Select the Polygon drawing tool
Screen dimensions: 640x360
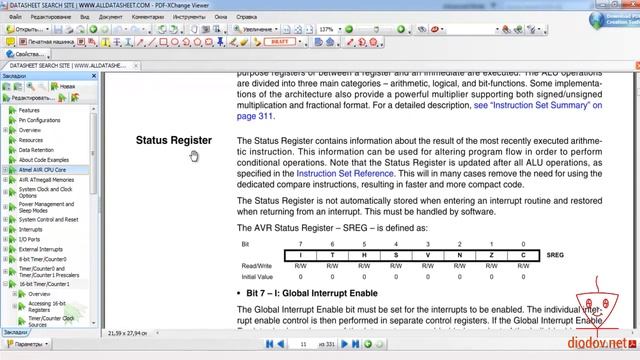(198, 42)
